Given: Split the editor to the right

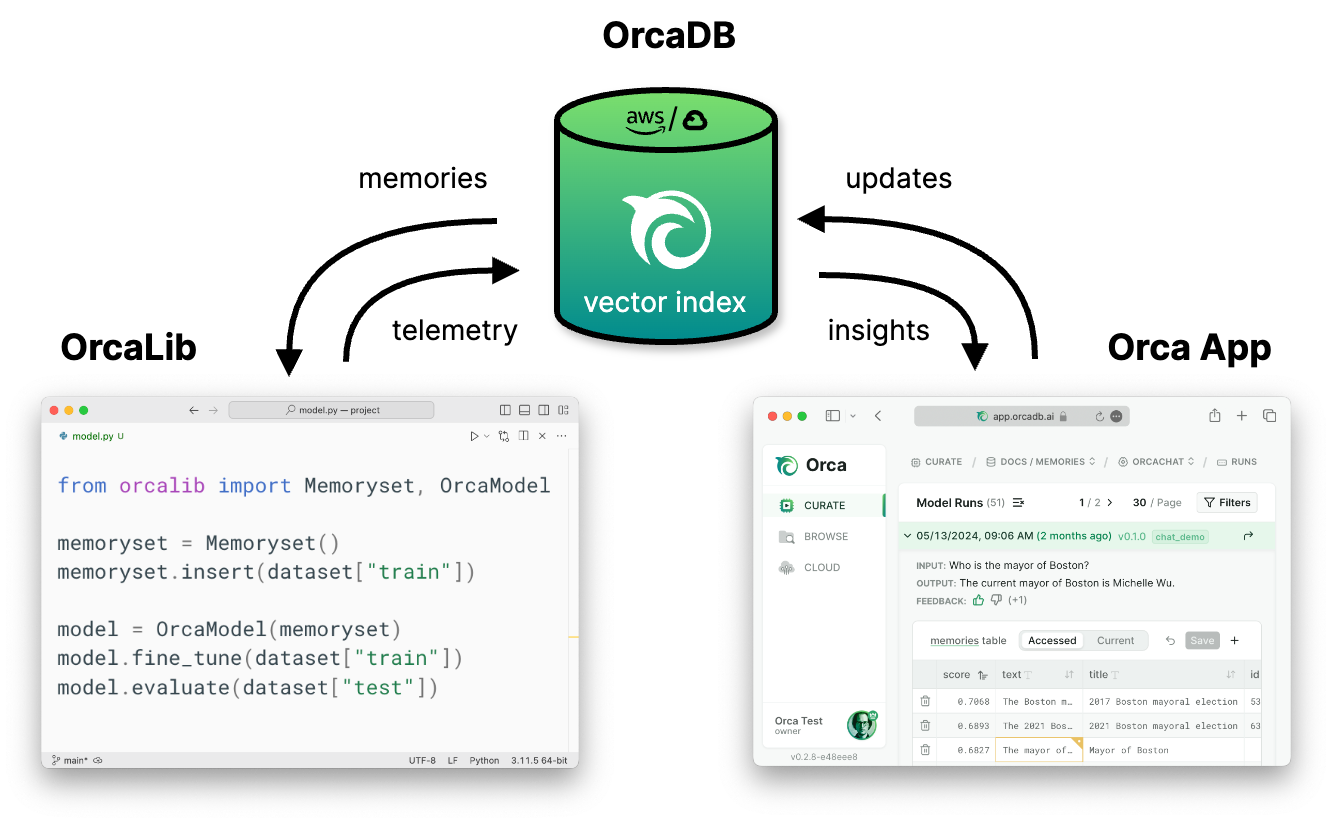Looking at the screenshot, I should point(523,436).
